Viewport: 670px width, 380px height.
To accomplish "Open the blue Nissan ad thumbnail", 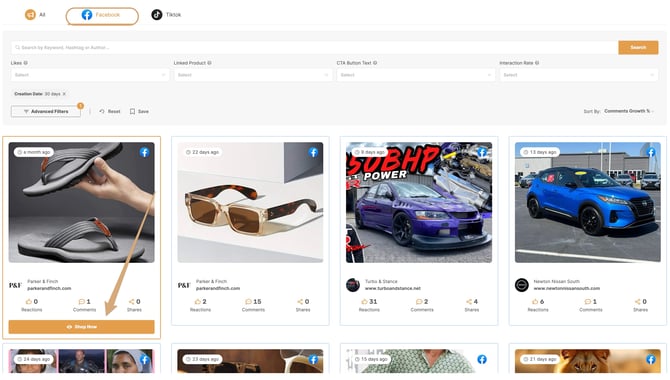I will click(588, 203).
